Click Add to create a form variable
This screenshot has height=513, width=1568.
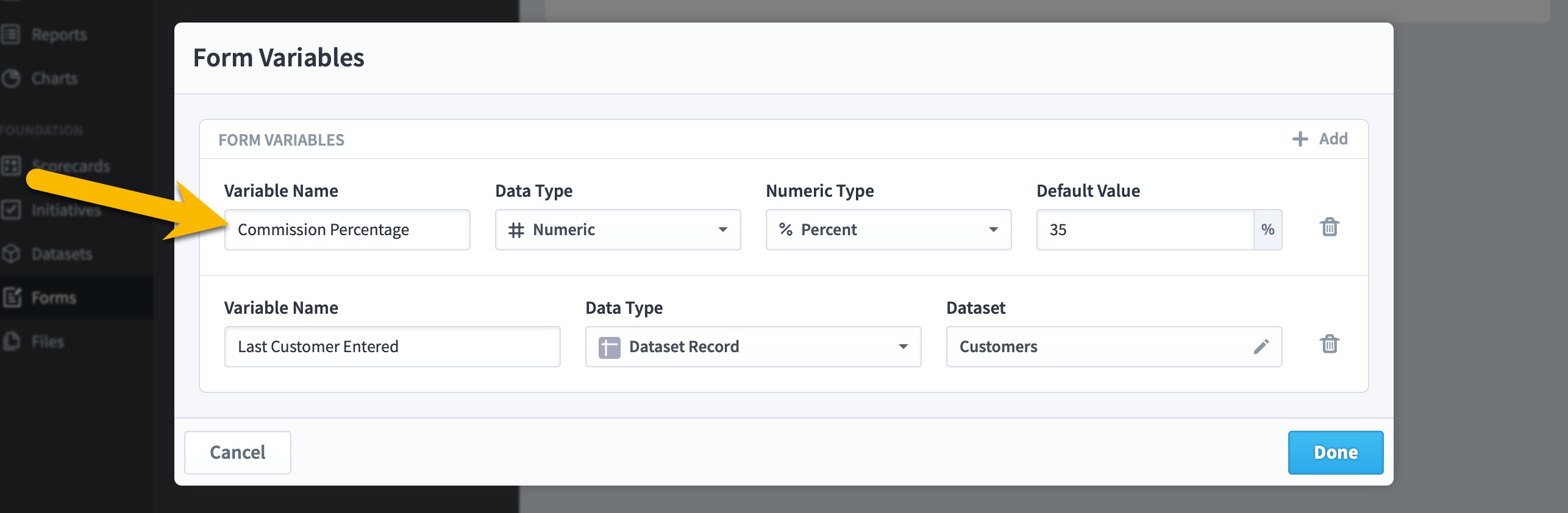(1320, 139)
